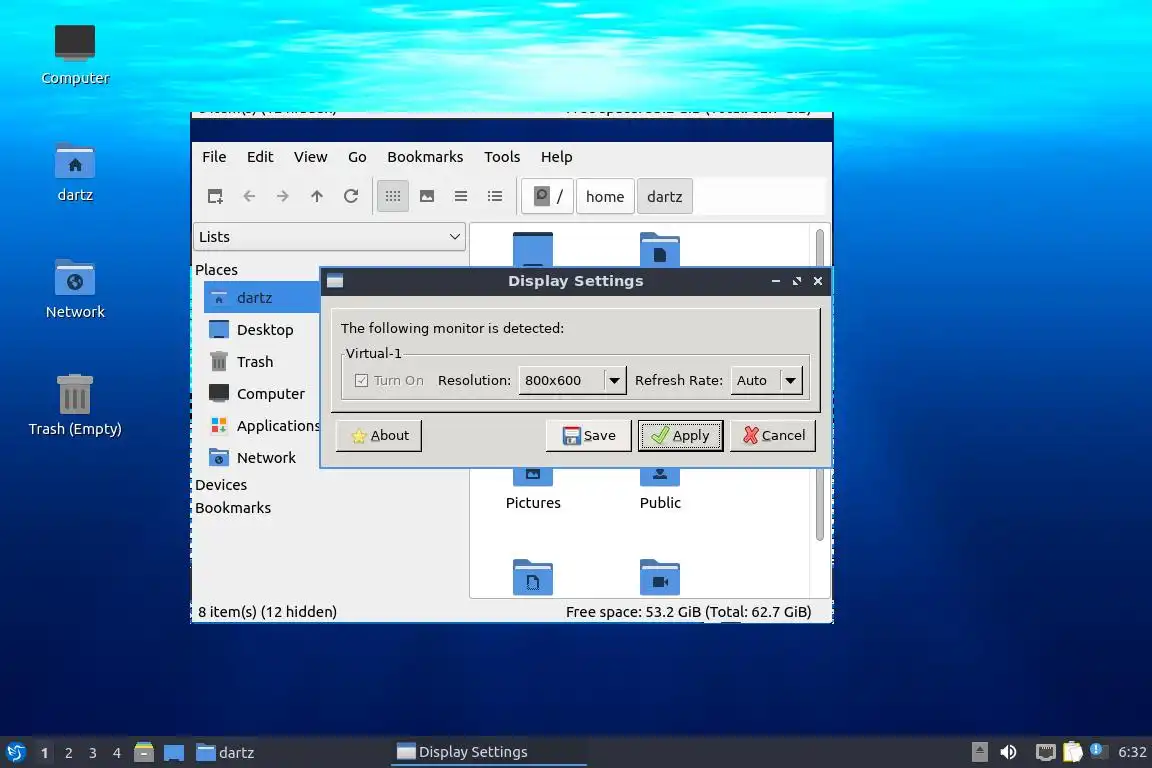Open the Tools menu
The width and height of the screenshot is (1152, 768).
(x=502, y=157)
